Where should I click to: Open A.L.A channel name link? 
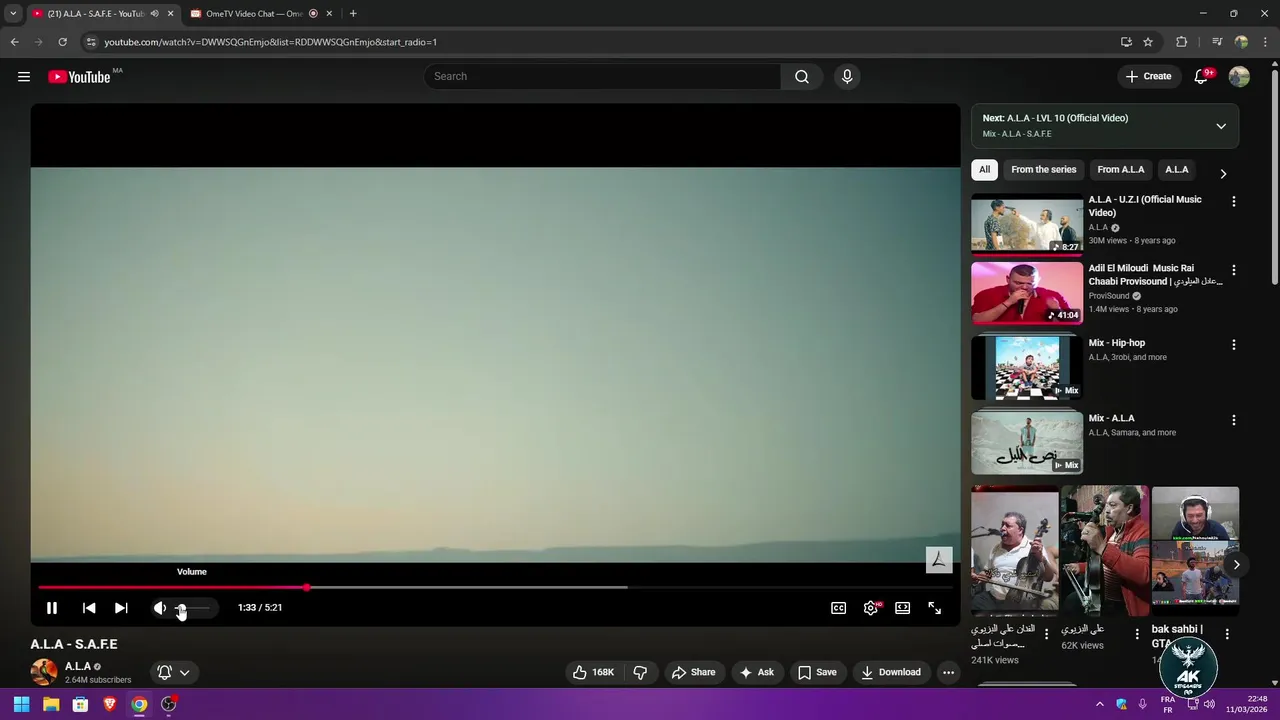[78, 666]
